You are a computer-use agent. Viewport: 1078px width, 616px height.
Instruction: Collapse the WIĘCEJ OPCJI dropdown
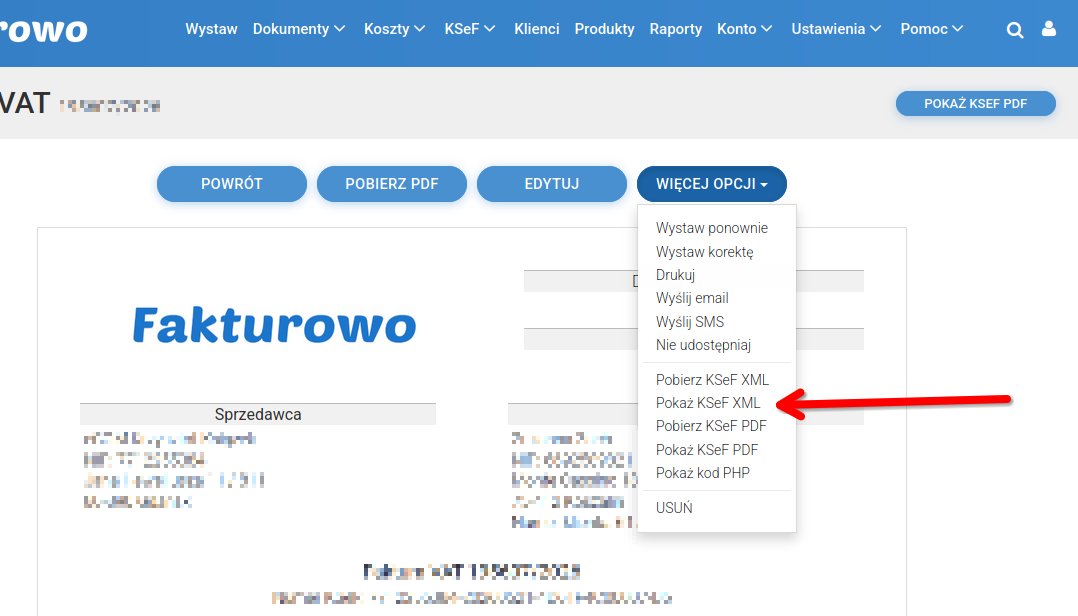(712, 184)
